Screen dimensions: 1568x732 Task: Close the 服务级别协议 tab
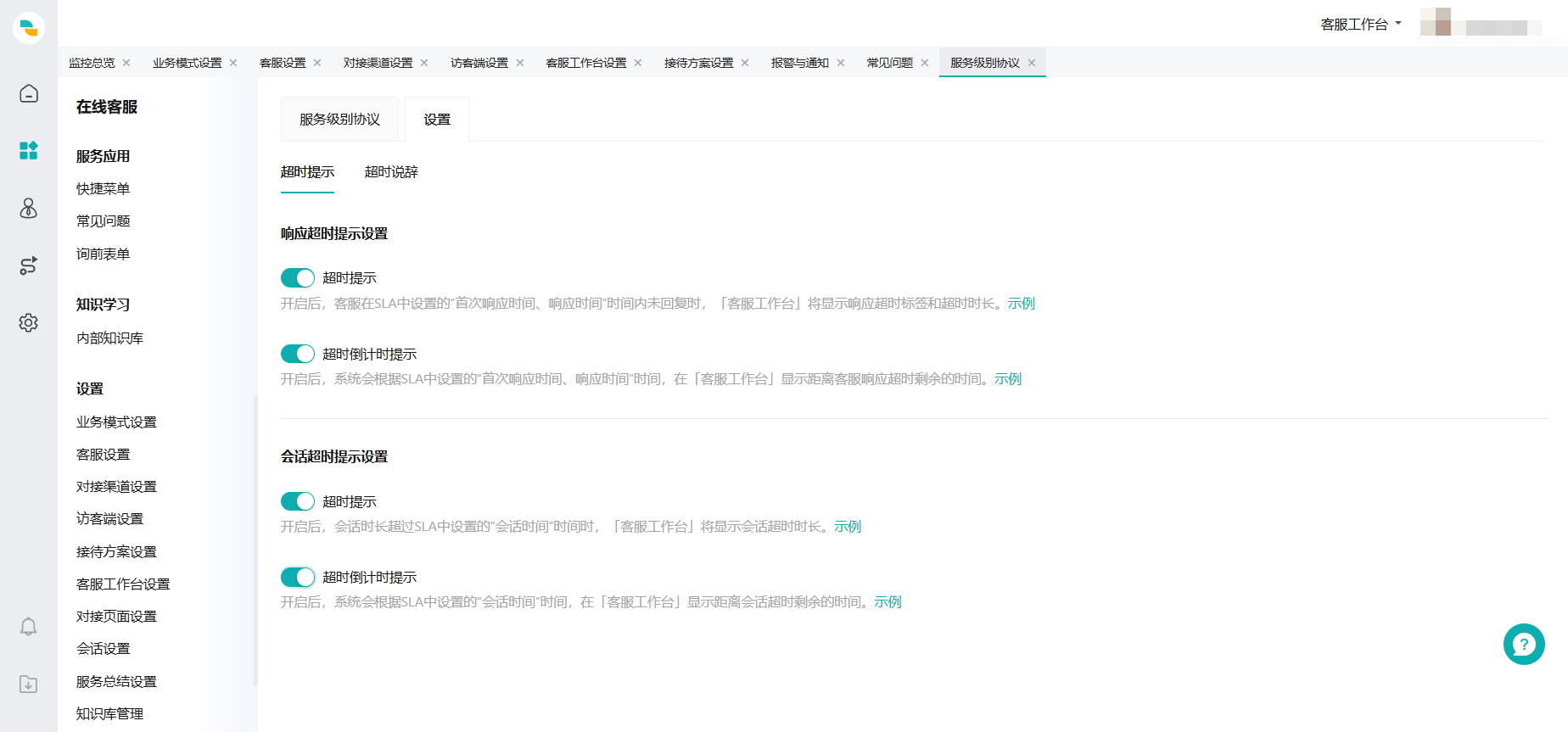pos(1032,63)
